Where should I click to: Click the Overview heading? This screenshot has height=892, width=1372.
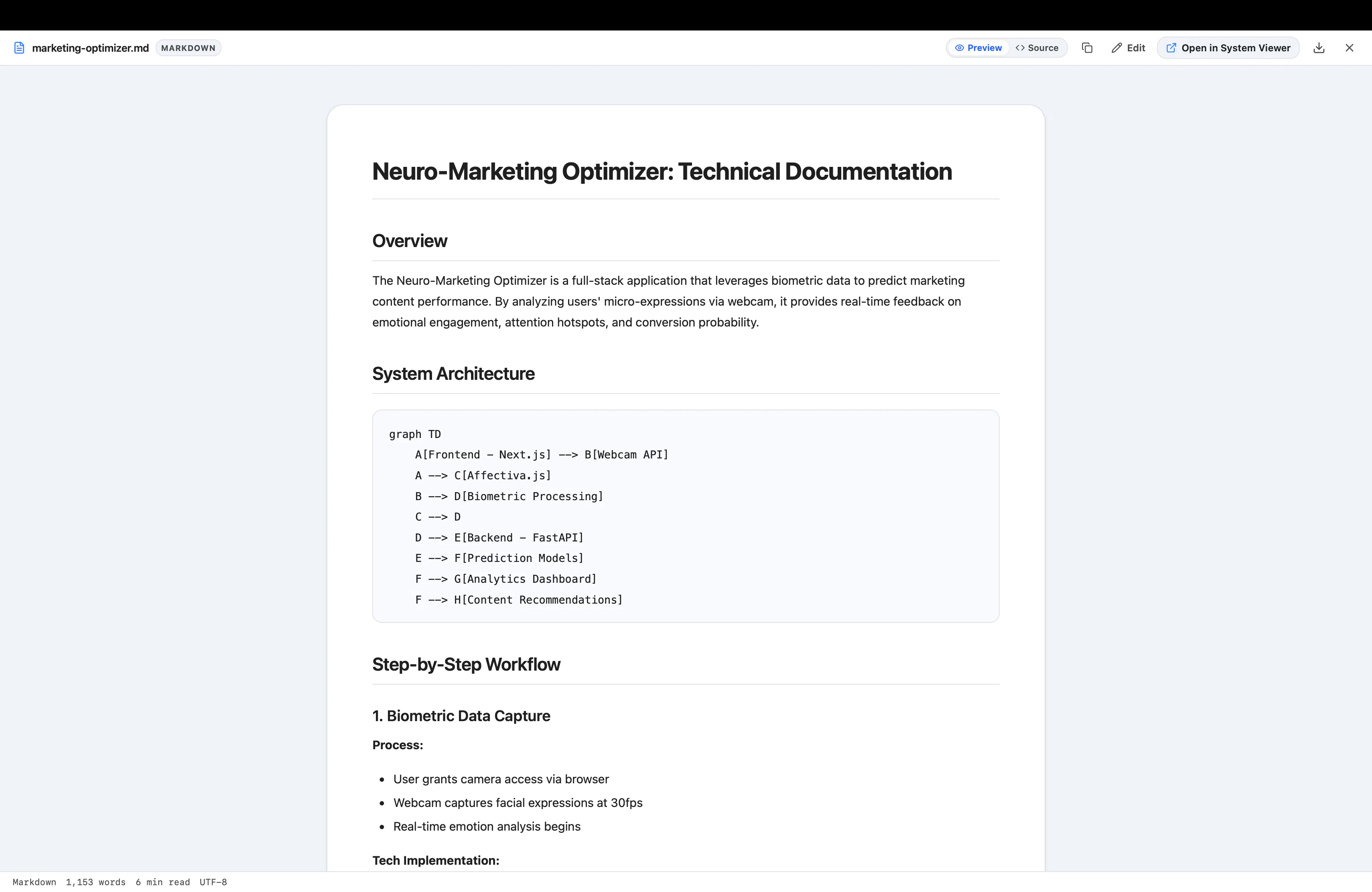409,241
